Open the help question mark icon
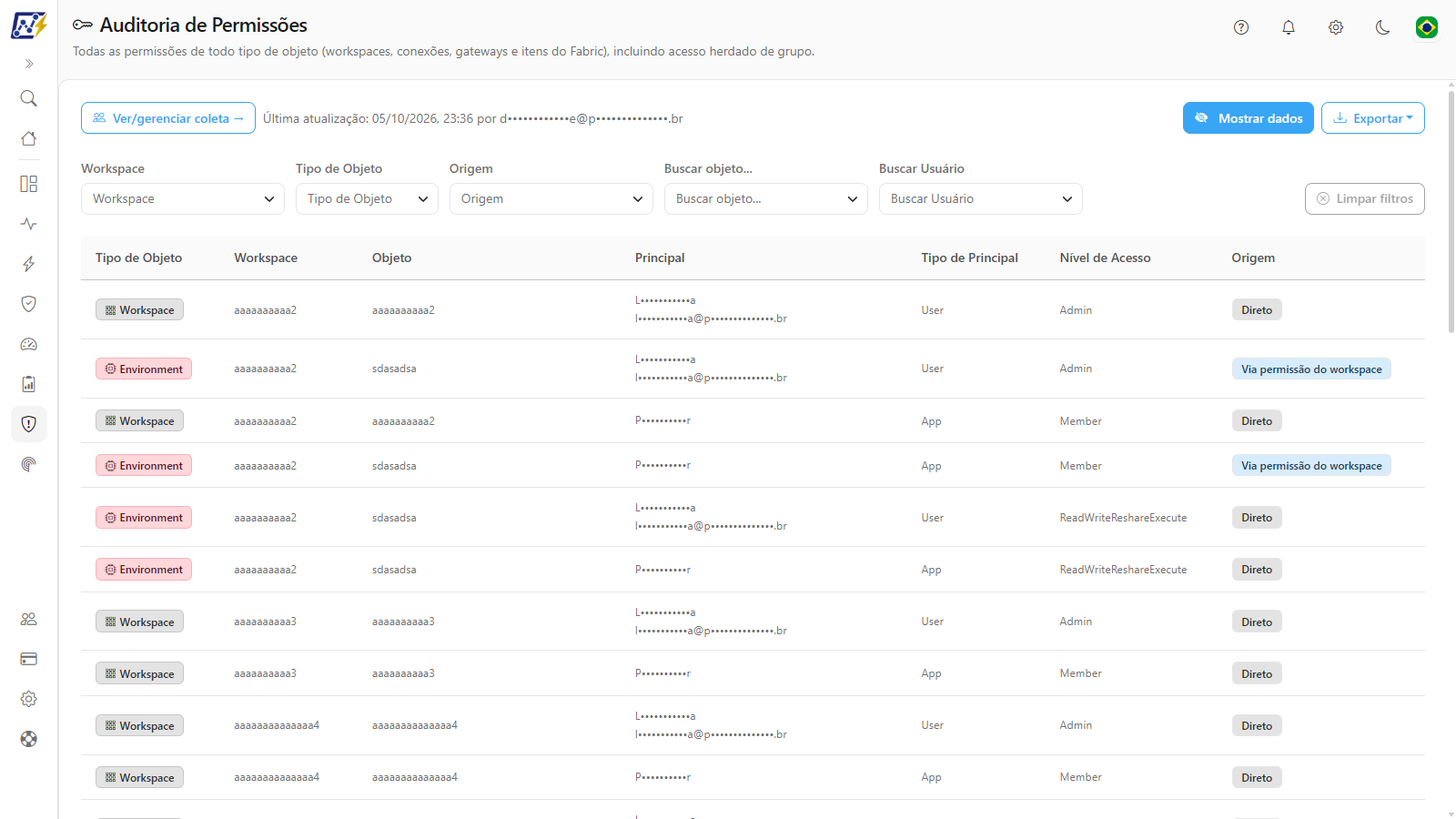Image resolution: width=1456 pixels, height=819 pixels. (x=1241, y=27)
